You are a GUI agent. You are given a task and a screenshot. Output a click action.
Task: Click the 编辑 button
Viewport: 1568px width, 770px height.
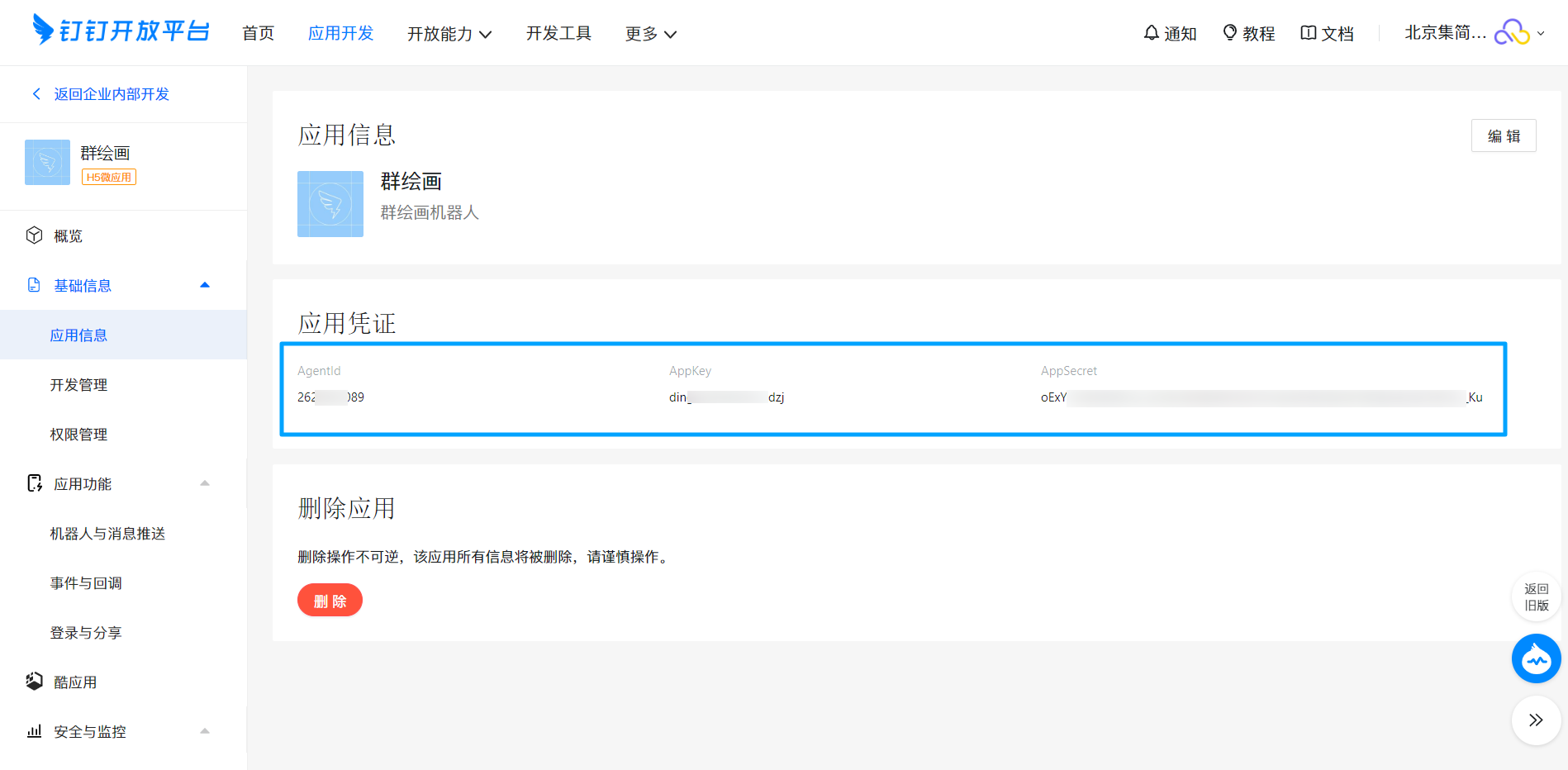pos(1504,135)
